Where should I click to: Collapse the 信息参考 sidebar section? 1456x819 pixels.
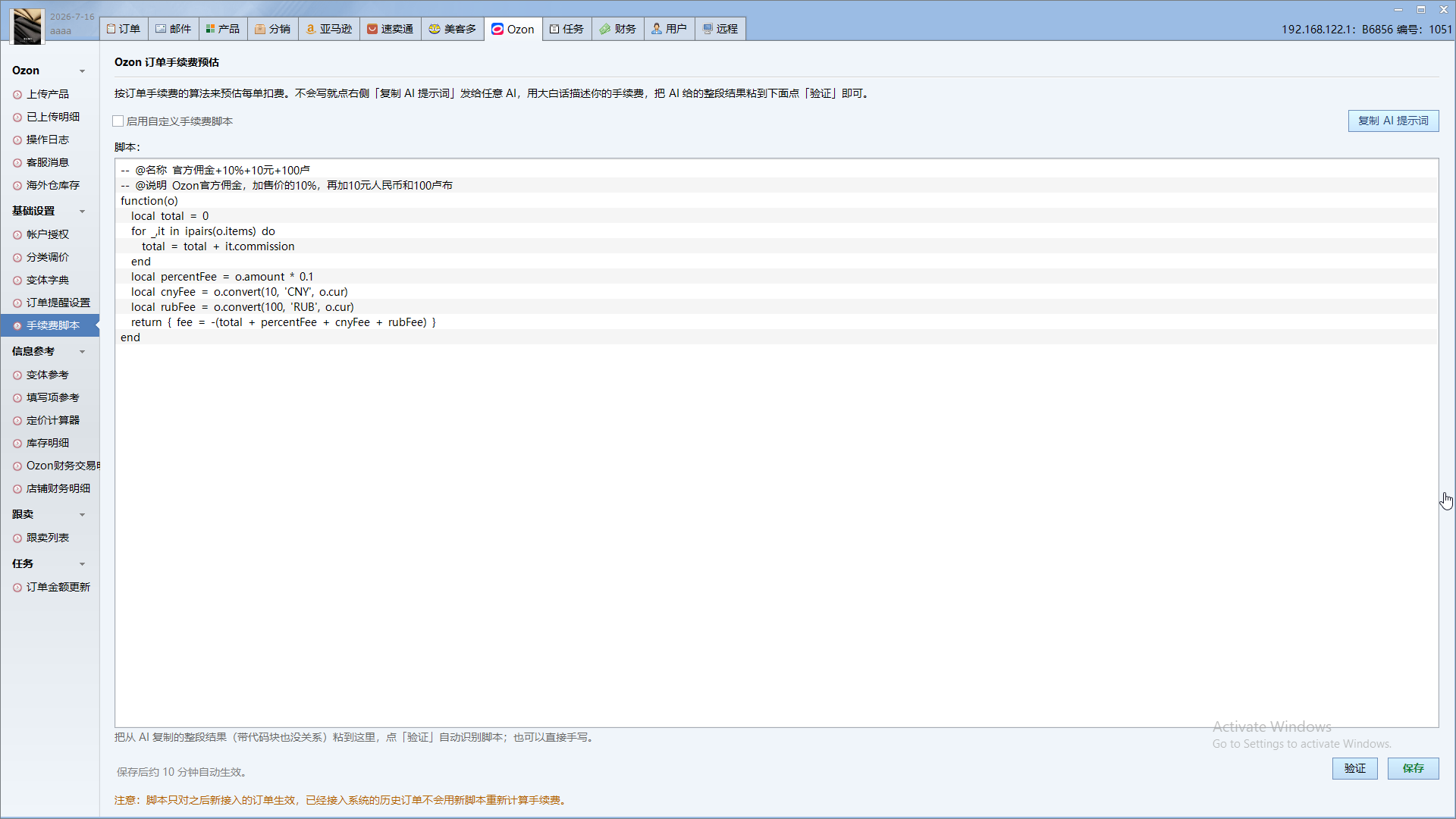coord(82,352)
